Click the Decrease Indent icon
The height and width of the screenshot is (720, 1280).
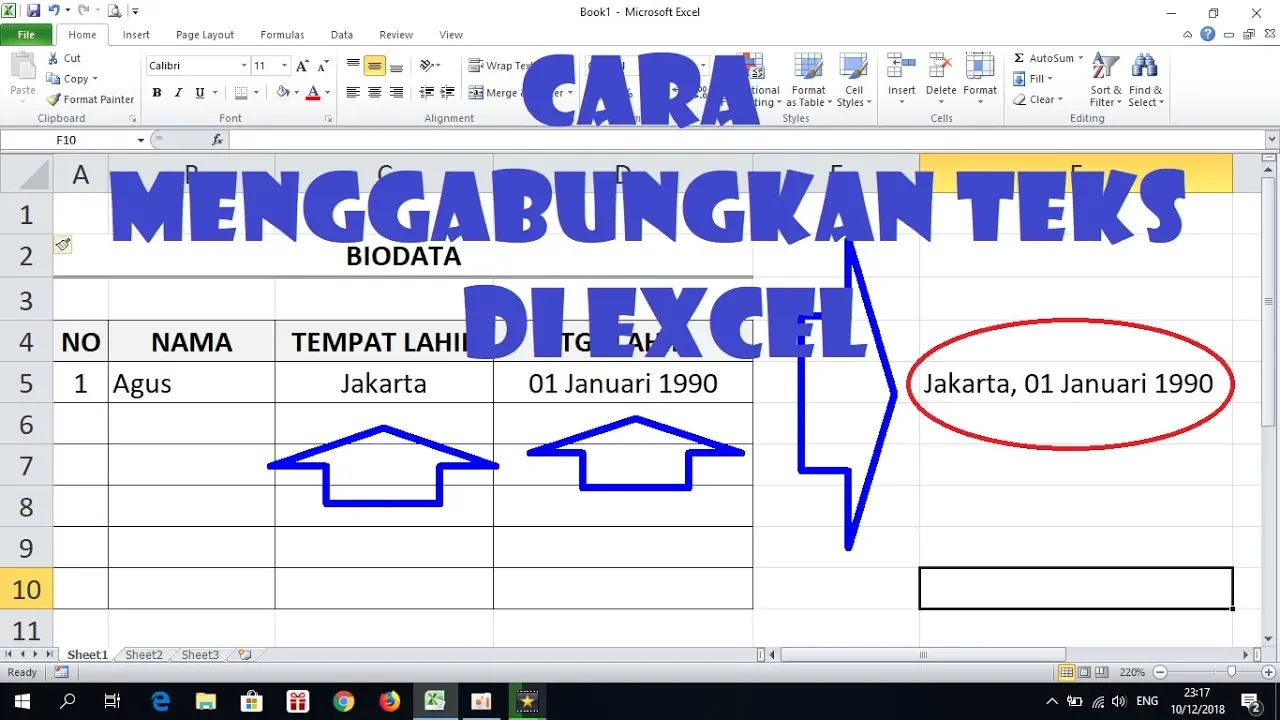[x=427, y=93]
